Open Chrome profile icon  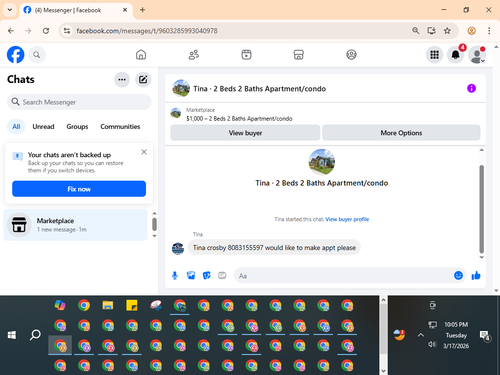tap(472, 31)
